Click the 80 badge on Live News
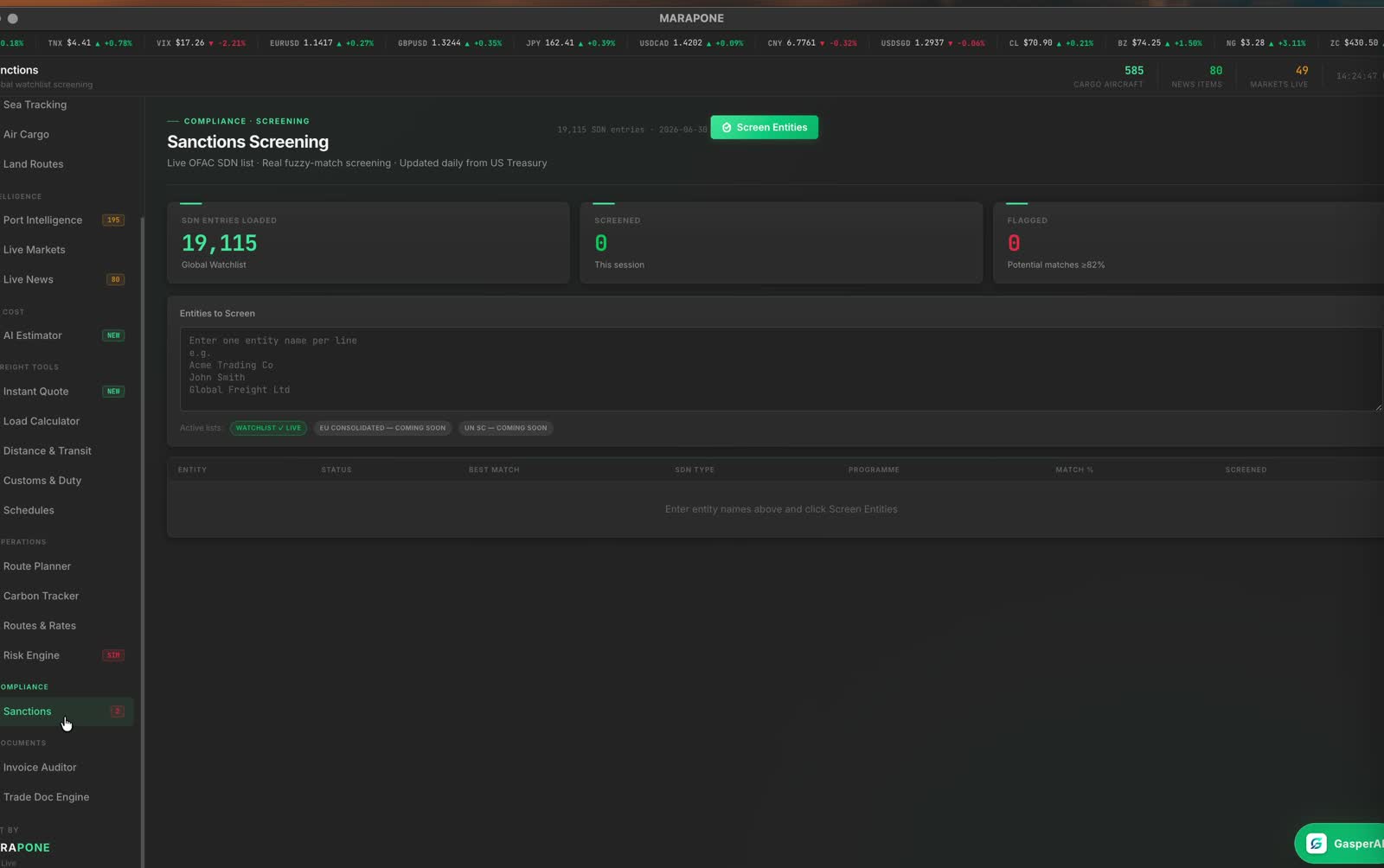Viewport: 1384px width, 868px height. click(x=115, y=280)
